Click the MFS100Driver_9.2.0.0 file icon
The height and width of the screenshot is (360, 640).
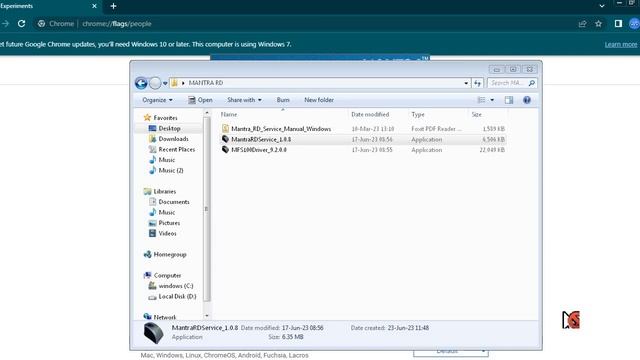[225, 150]
